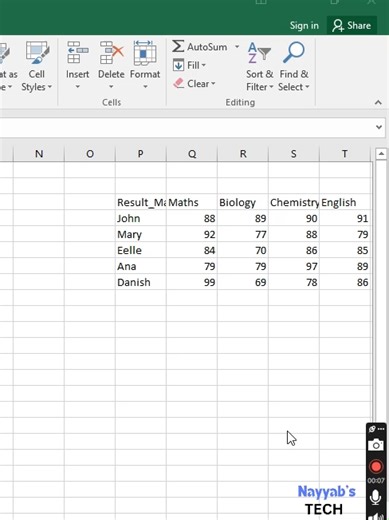Expand the formula bar
Image resolution: width=389 pixels, height=520 pixels.
pyautogui.click(x=379, y=127)
